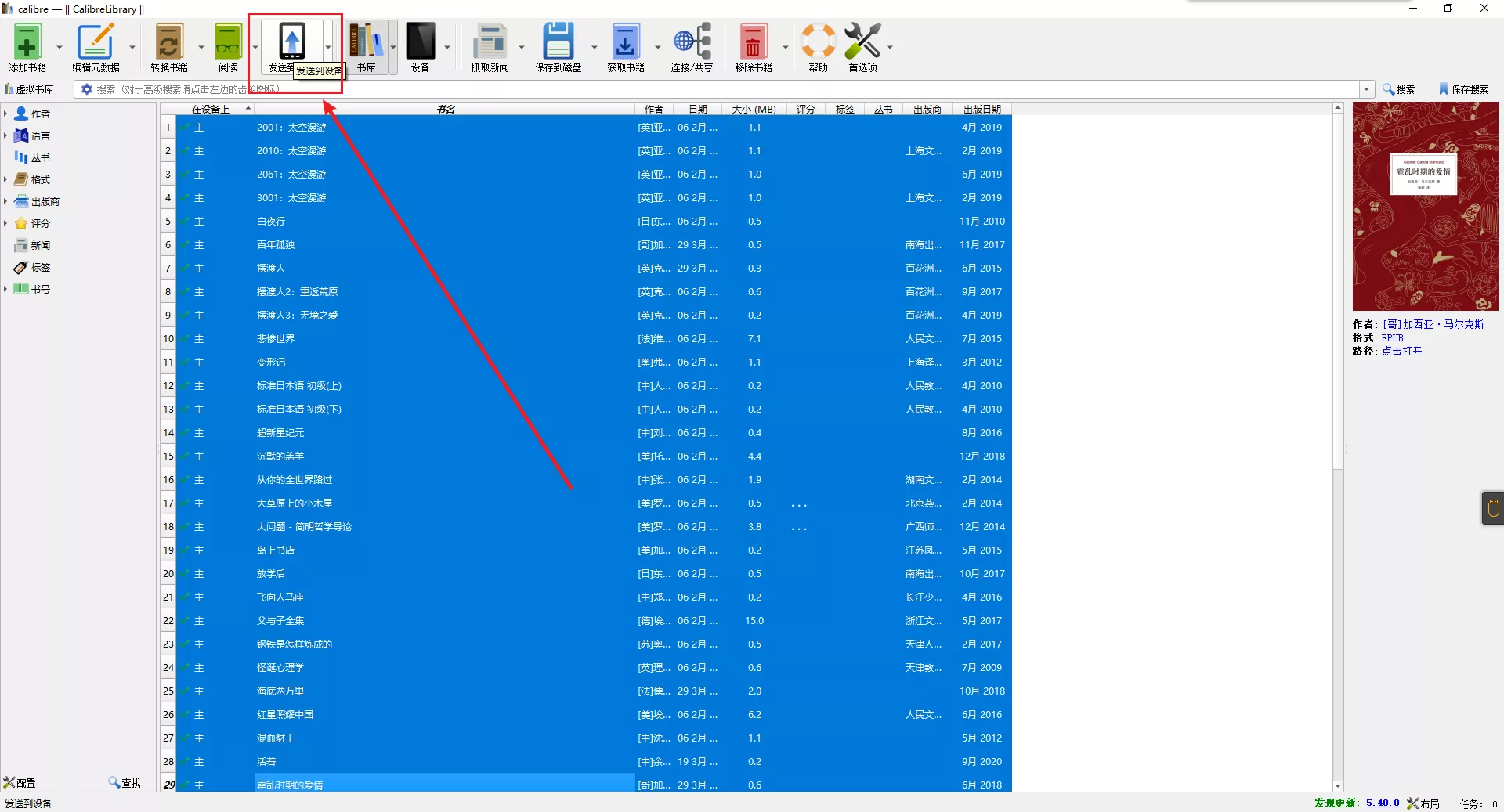
Task: Expand the 出版商 (Publisher) category
Action: tap(5, 201)
